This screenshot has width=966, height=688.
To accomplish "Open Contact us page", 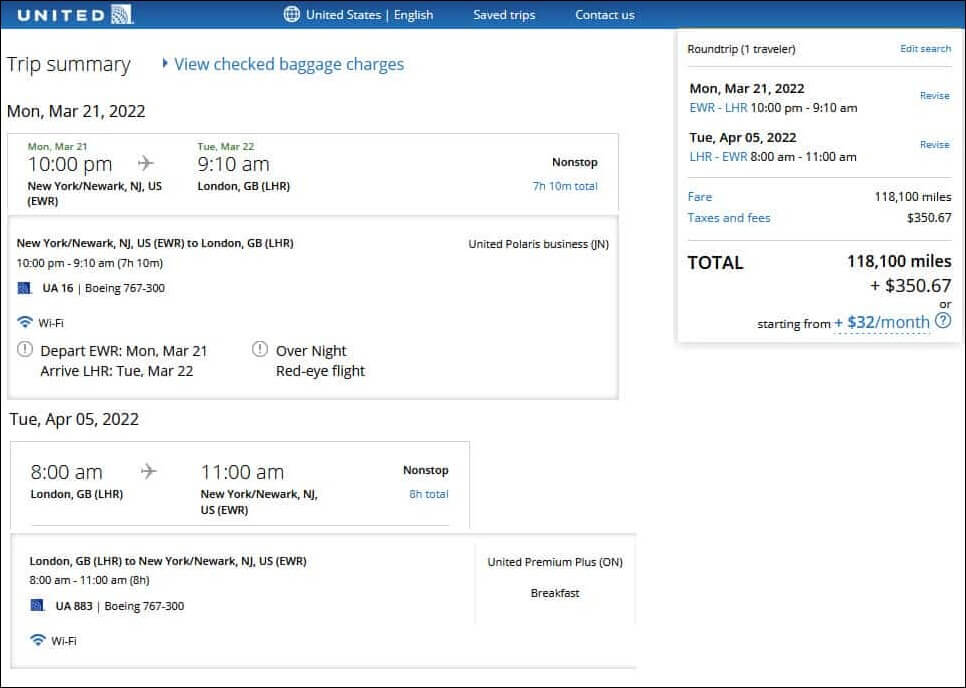I will pos(604,15).
